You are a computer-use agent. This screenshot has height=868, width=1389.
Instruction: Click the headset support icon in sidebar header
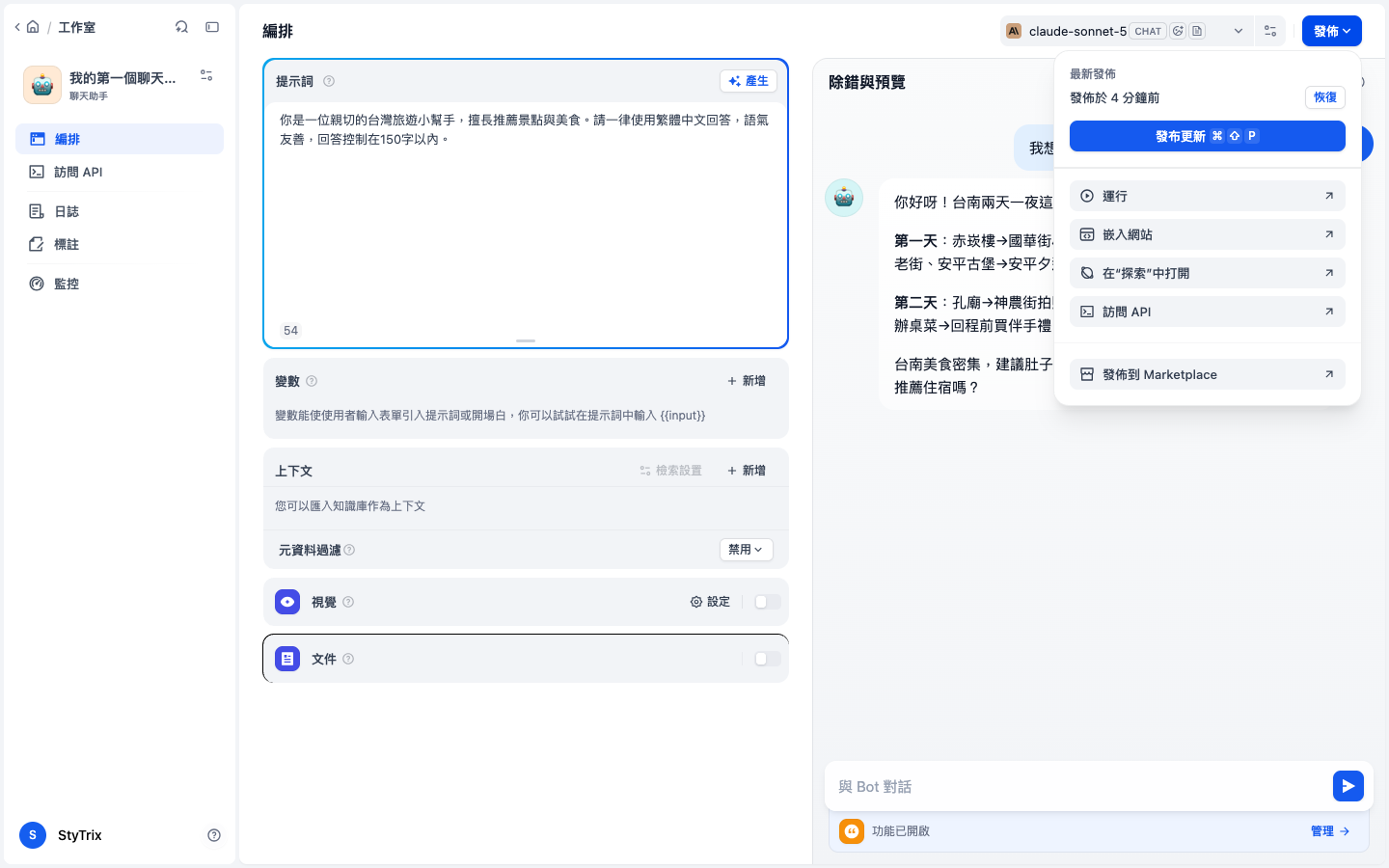181,27
